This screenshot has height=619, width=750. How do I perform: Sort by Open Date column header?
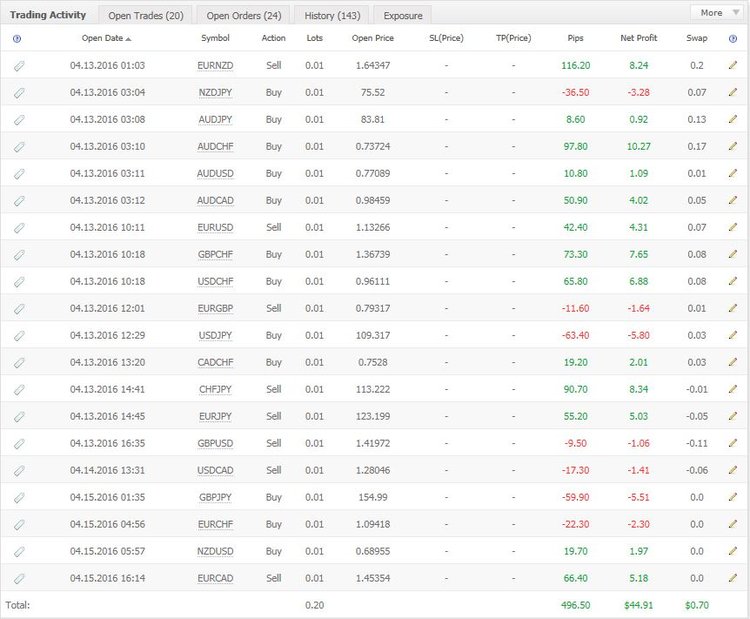click(x=106, y=38)
